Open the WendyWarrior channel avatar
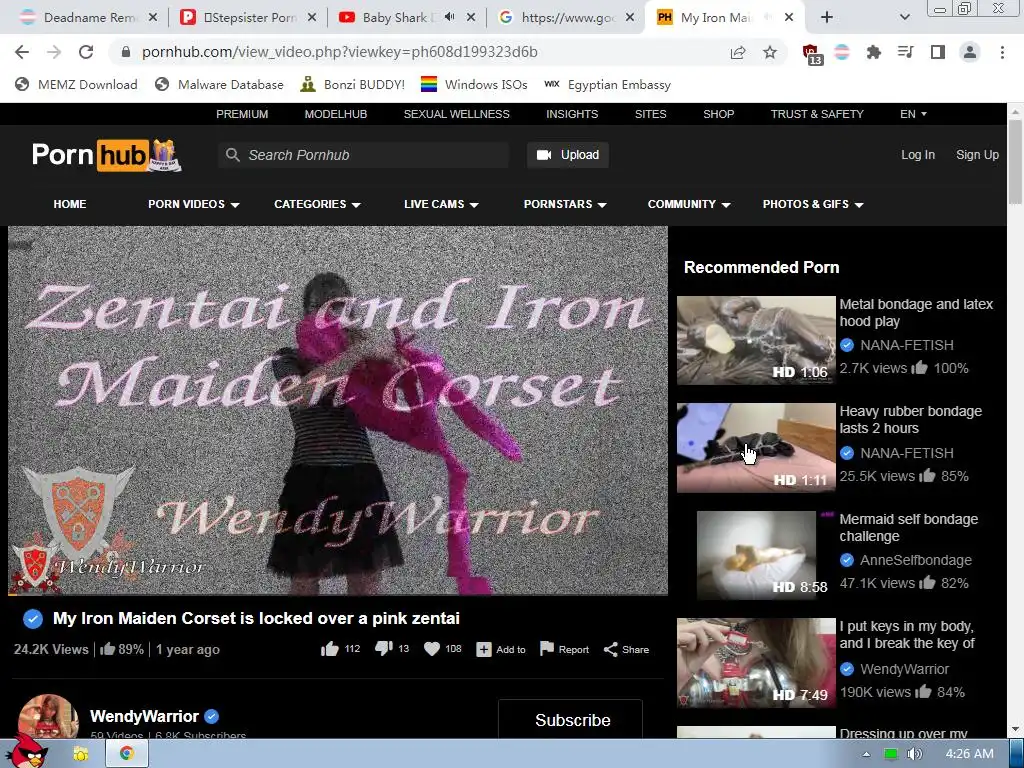 [48, 717]
